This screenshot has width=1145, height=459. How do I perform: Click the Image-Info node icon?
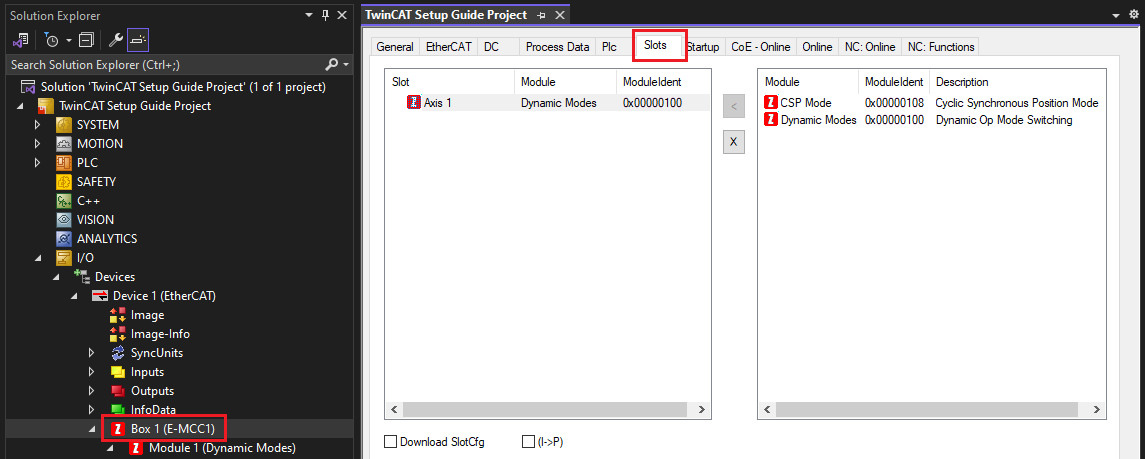pyautogui.click(x=118, y=333)
